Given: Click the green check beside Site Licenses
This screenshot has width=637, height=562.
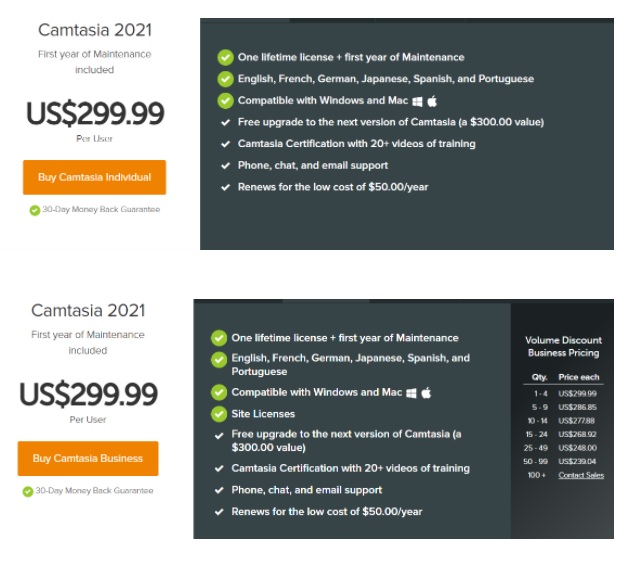Looking at the screenshot, I should tap(219, 414).
